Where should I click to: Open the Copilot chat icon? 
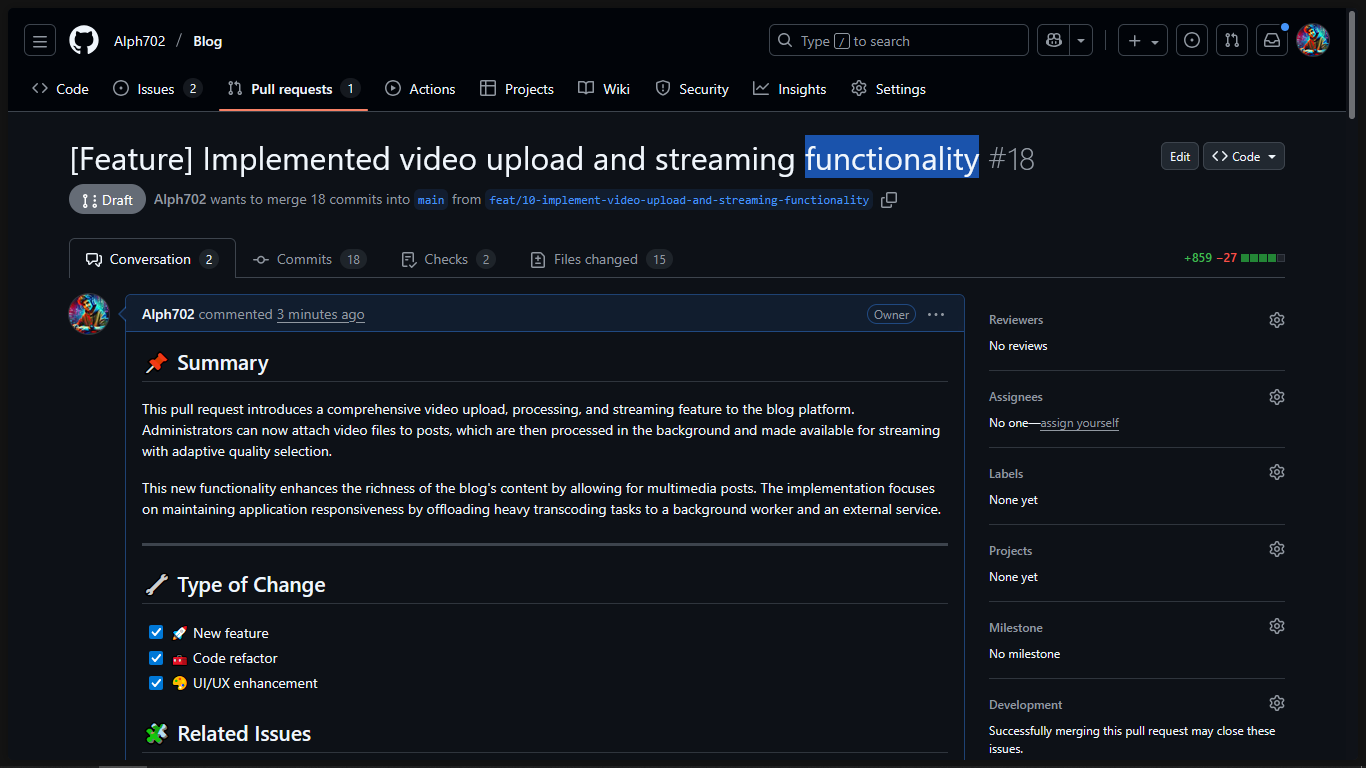1053,41
